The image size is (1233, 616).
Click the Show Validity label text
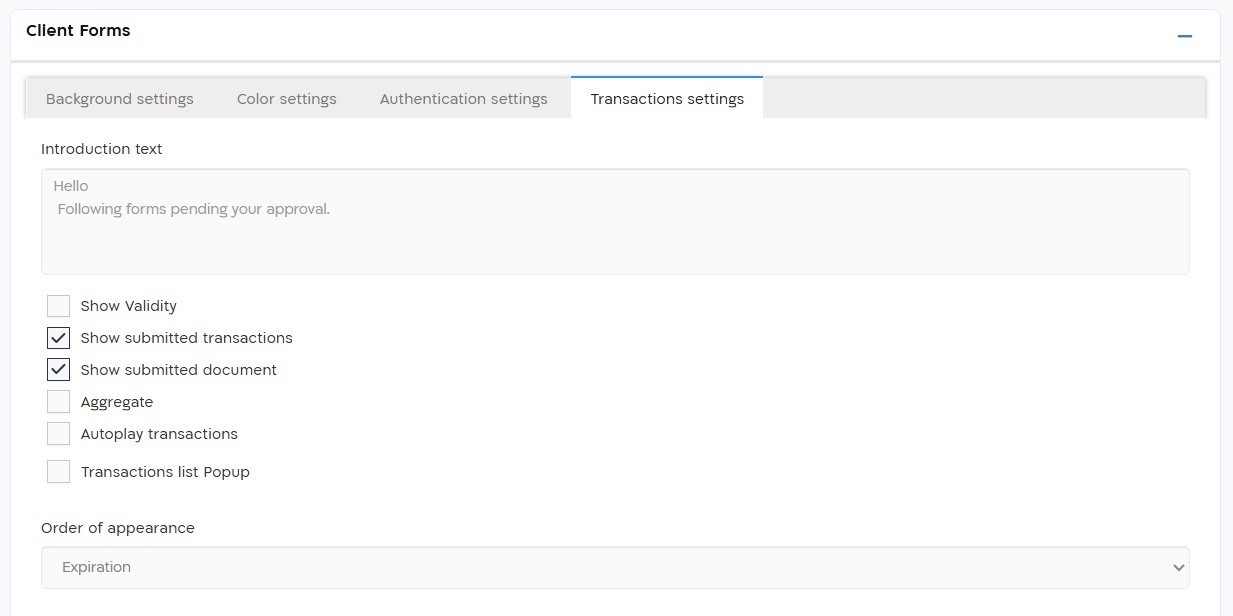[x=129, y=306]
